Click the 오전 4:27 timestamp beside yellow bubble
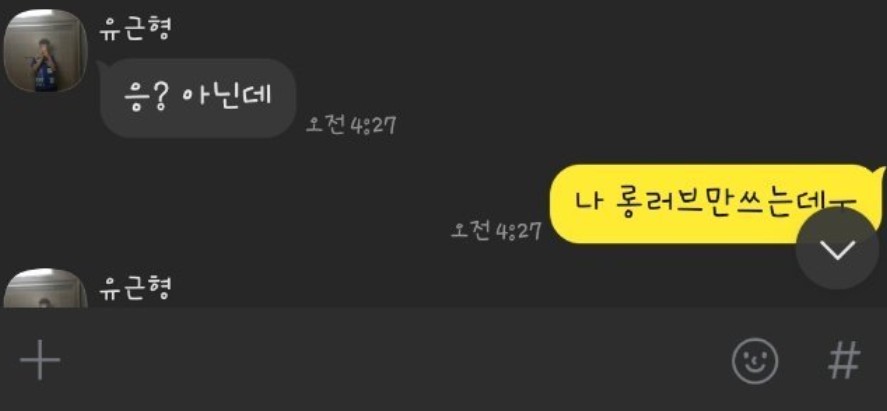This screenshot has width=887, height=411. [496, 231]
